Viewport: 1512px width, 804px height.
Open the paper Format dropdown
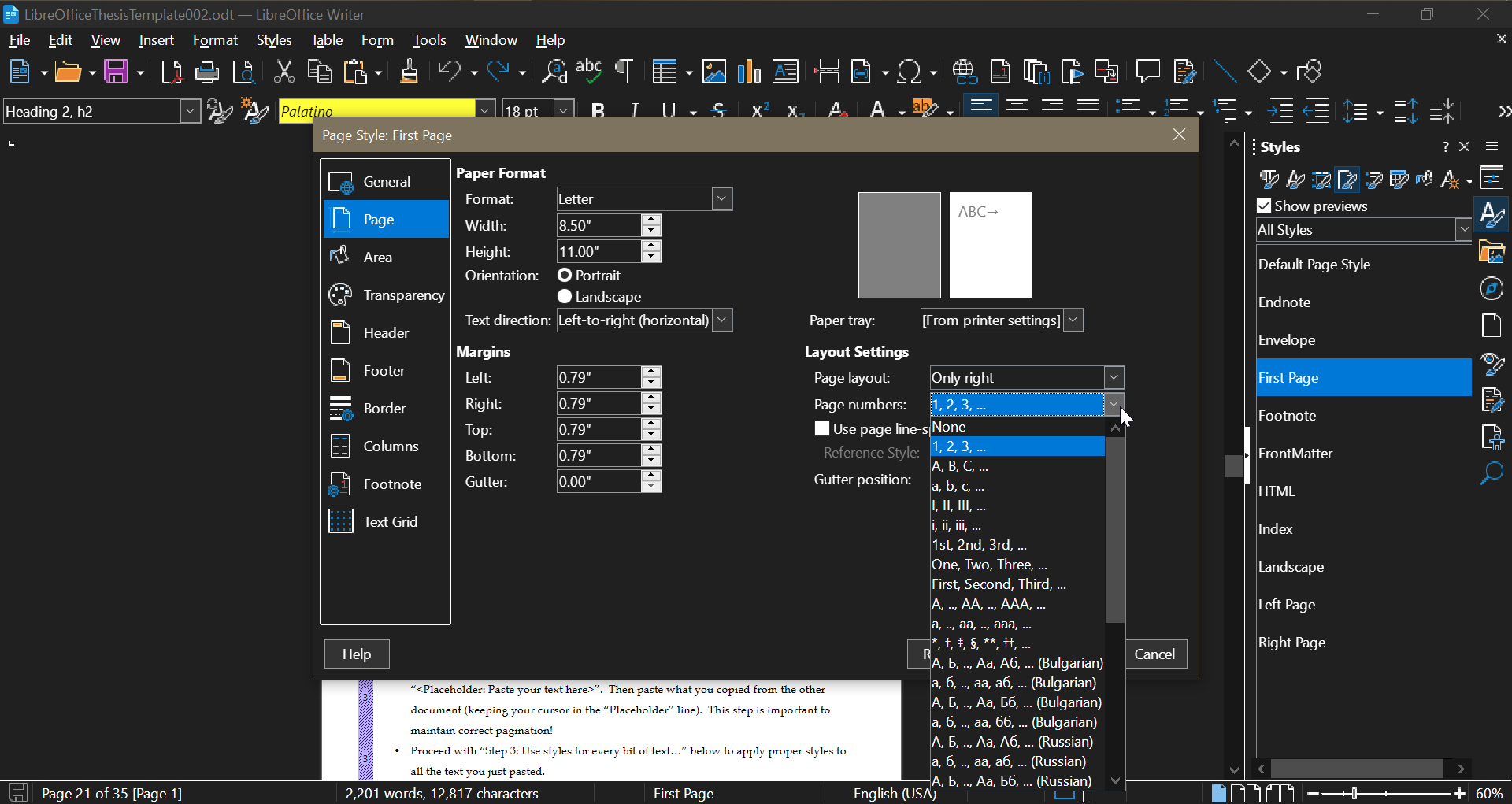click(721, 199)
